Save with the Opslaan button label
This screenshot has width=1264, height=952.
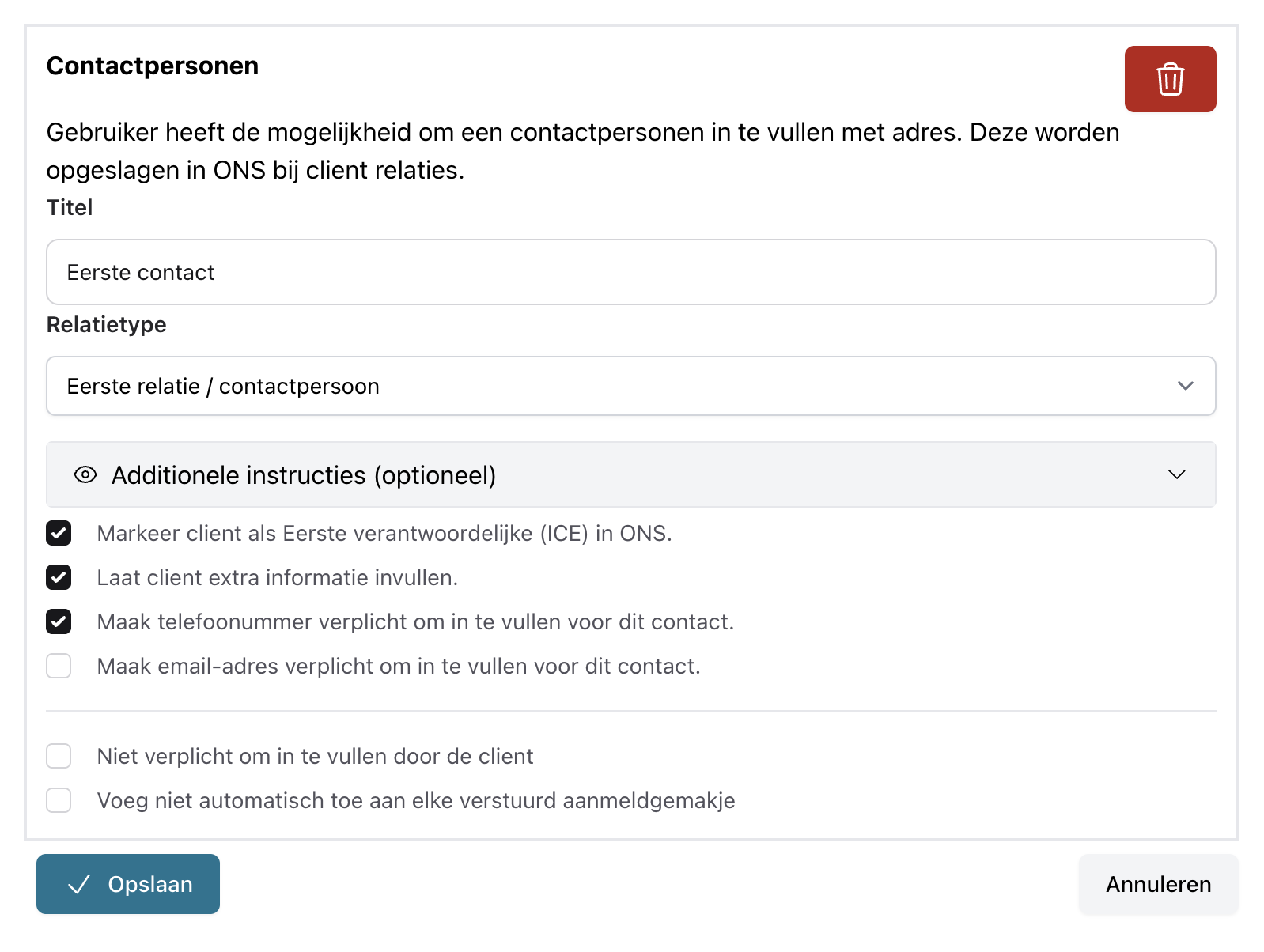(150, 884)
